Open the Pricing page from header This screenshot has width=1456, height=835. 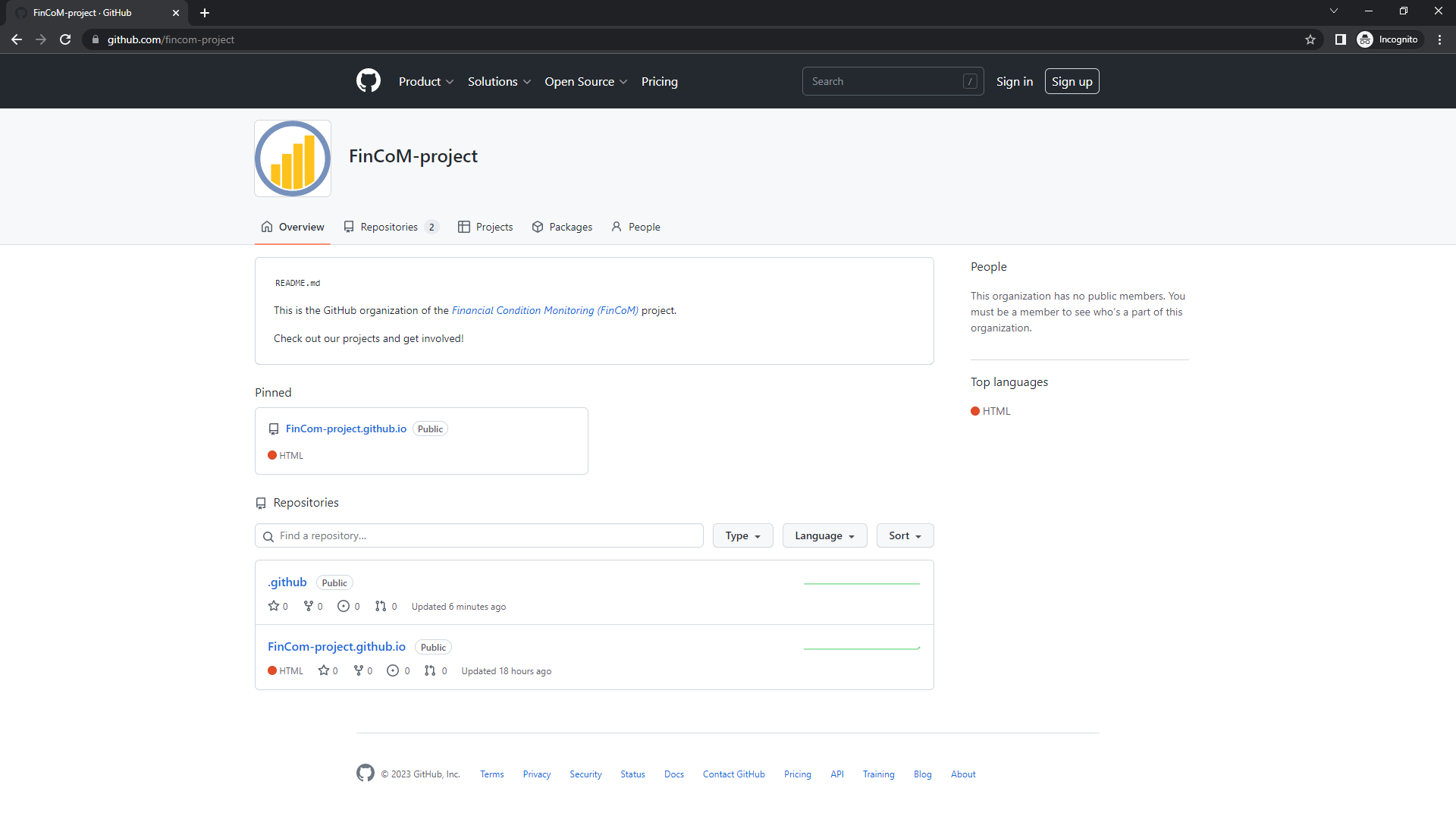[660, 81]
